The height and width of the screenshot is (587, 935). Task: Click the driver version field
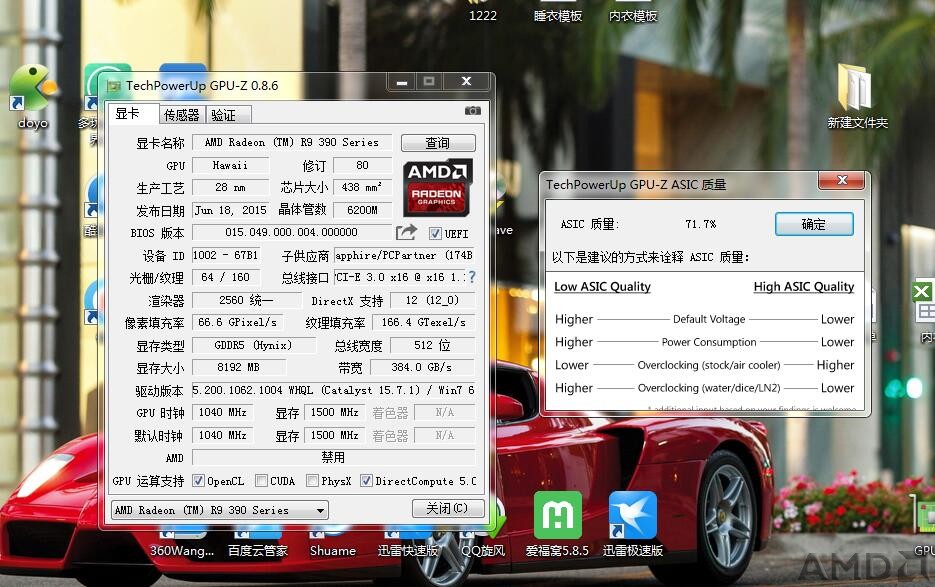coord(333,390)
